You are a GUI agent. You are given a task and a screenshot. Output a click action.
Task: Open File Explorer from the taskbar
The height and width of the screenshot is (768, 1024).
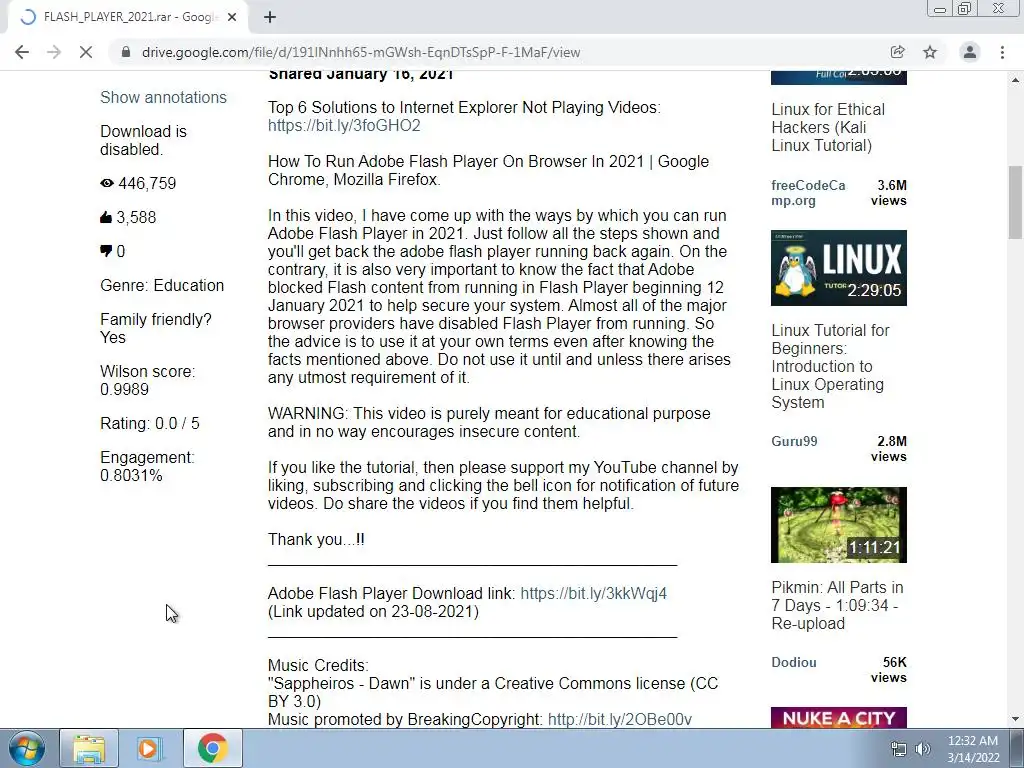89,748
